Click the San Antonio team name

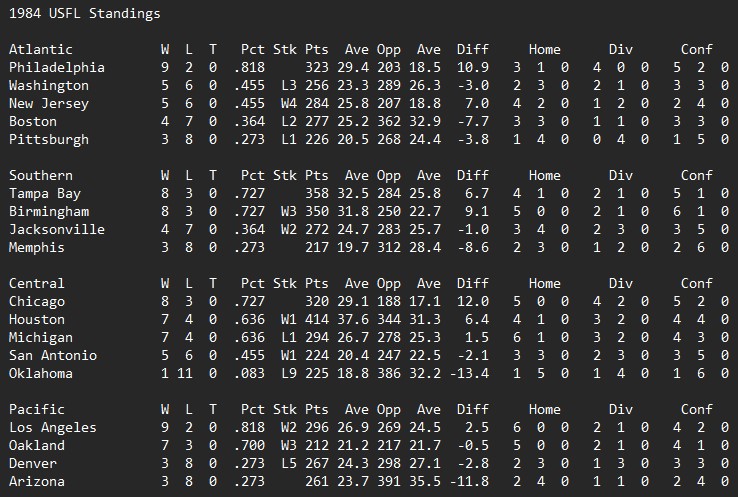tap(53, 356)
